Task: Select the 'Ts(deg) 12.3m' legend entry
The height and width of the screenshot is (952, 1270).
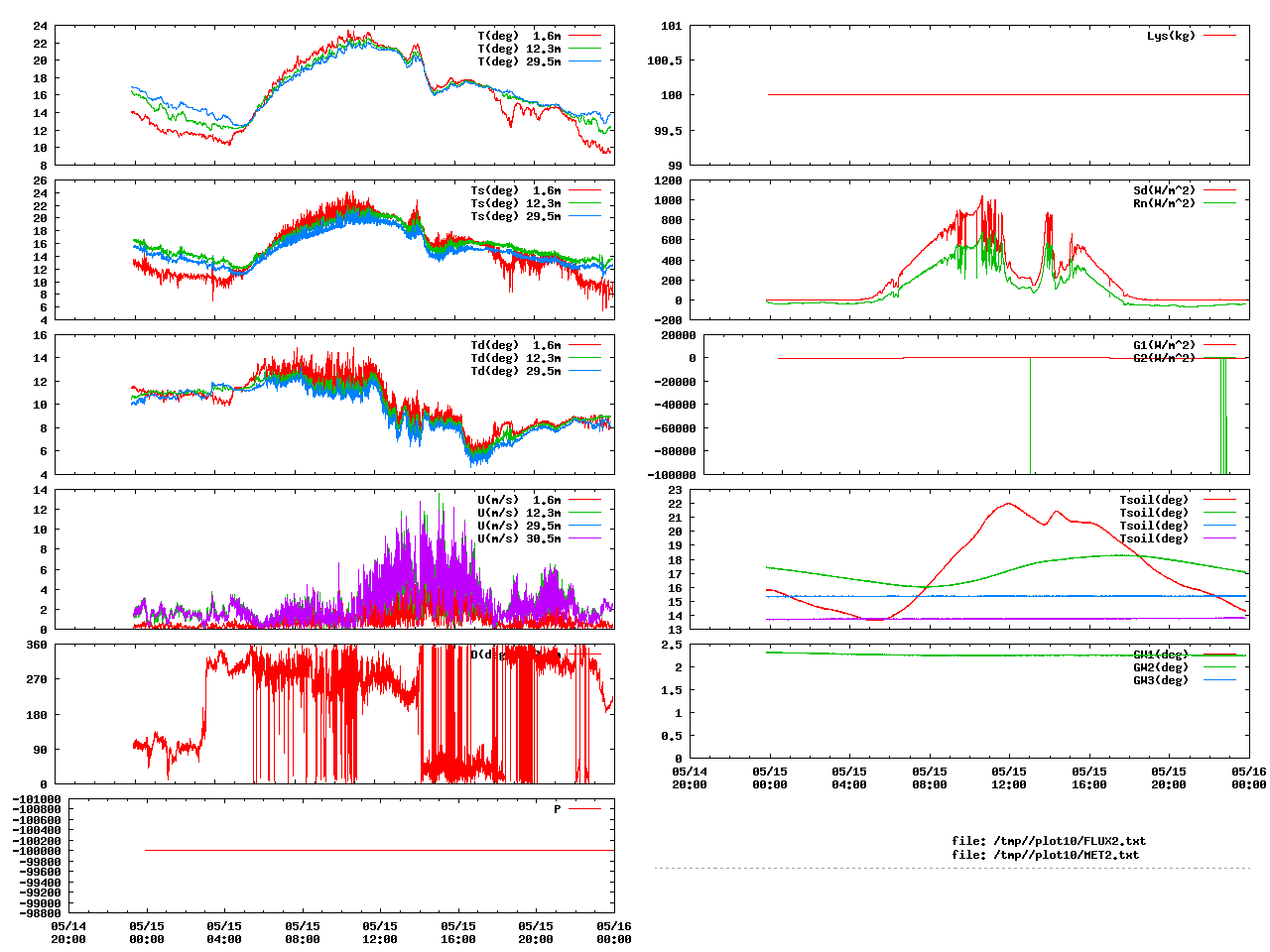Action: tap(515, 203)
